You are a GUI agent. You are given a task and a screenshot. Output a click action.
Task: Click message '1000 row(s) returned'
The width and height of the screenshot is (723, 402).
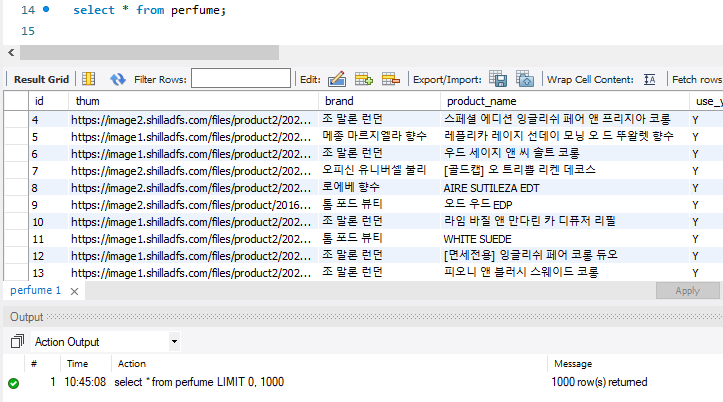599,382
